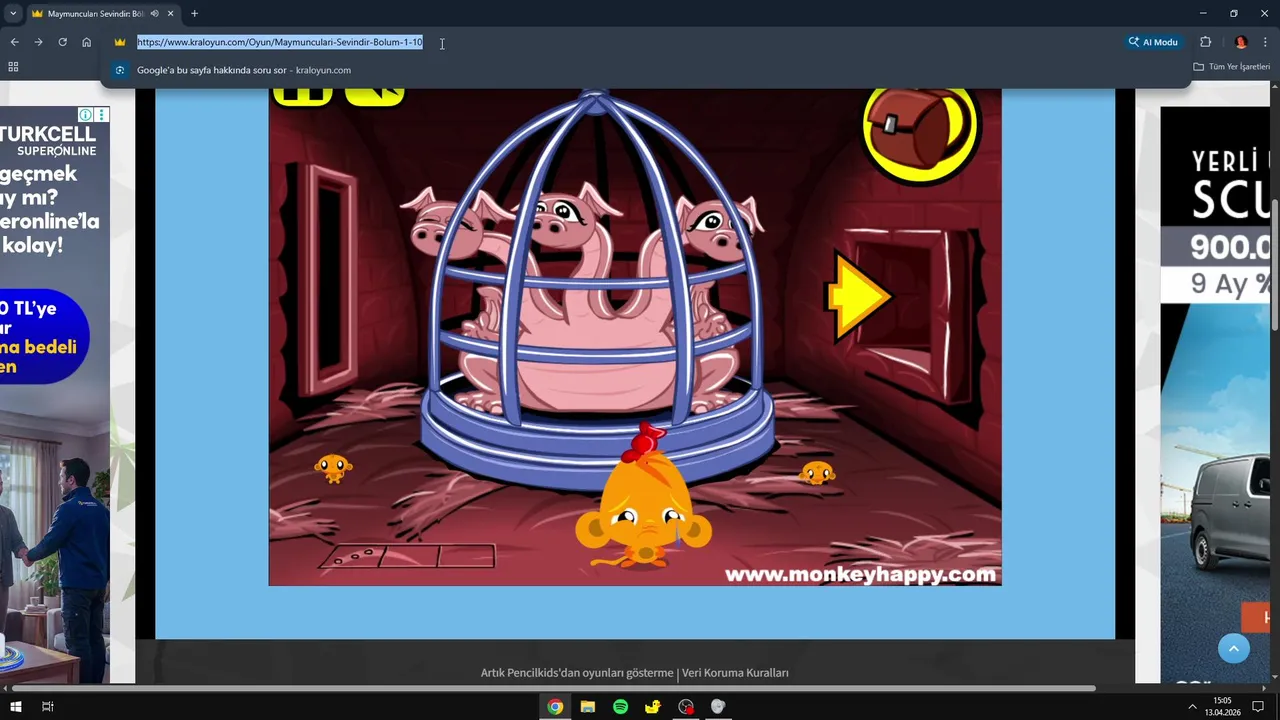The height and width of the screenshot is (720, 1280).
Task: Open the van advertisement on the right
Action: coord(1215,394)
